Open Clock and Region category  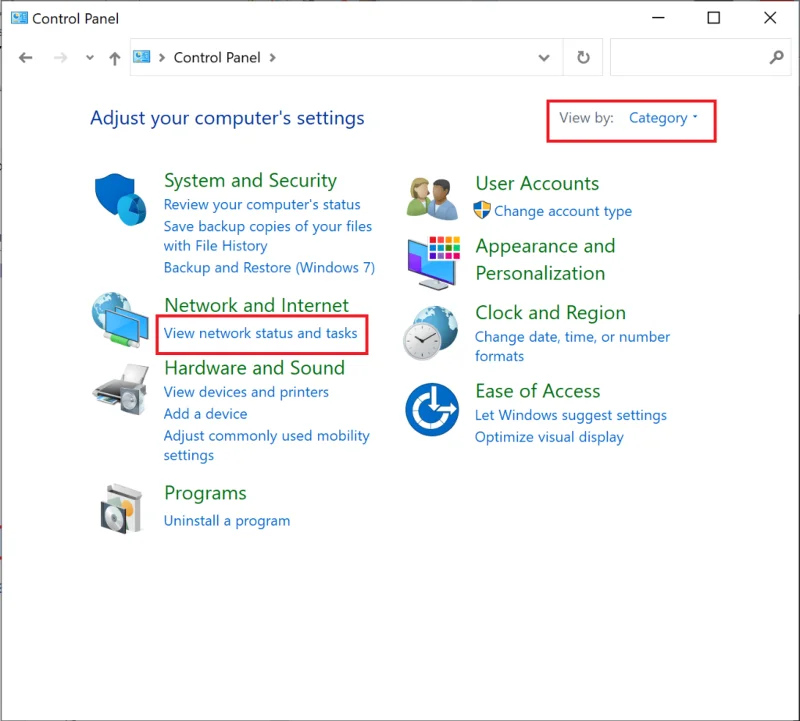click(550, 312)
